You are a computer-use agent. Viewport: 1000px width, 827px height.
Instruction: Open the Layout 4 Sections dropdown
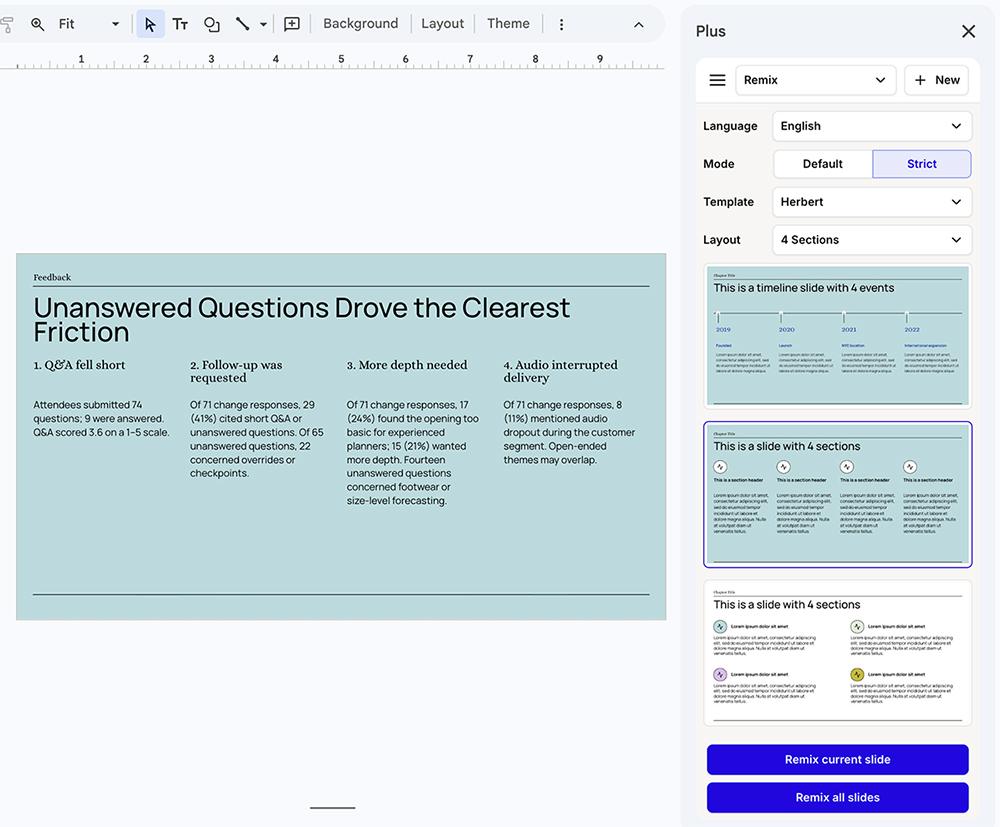click(872, 240)
